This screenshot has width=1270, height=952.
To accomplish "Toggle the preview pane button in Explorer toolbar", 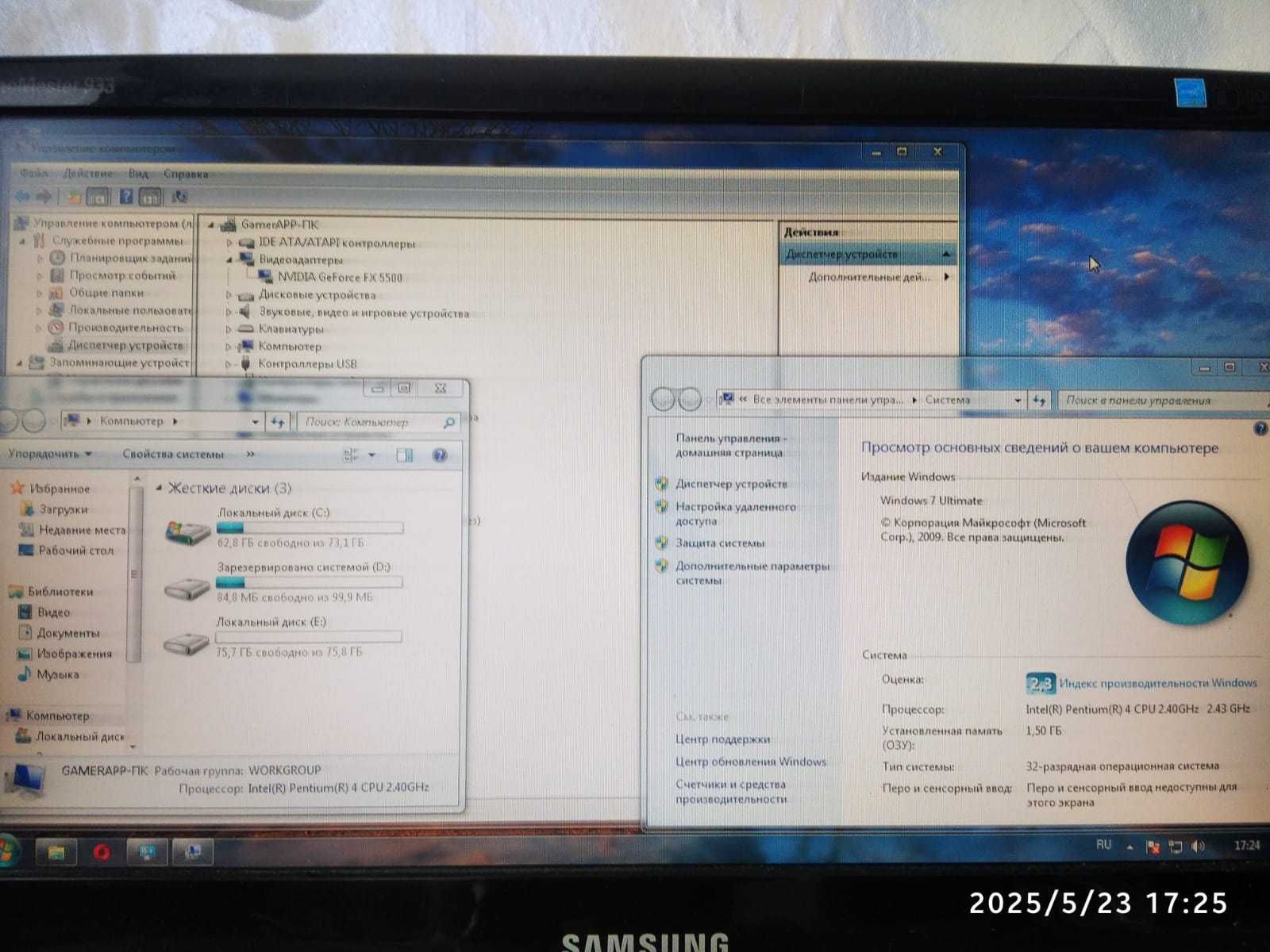I will (404, 455).
